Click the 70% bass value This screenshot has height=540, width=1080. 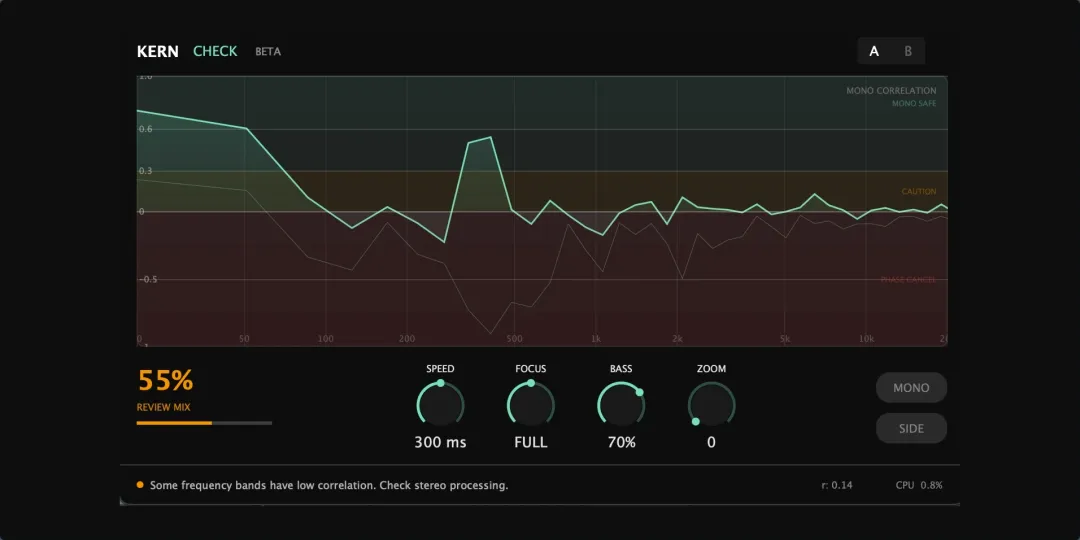[x=621, y=442]
